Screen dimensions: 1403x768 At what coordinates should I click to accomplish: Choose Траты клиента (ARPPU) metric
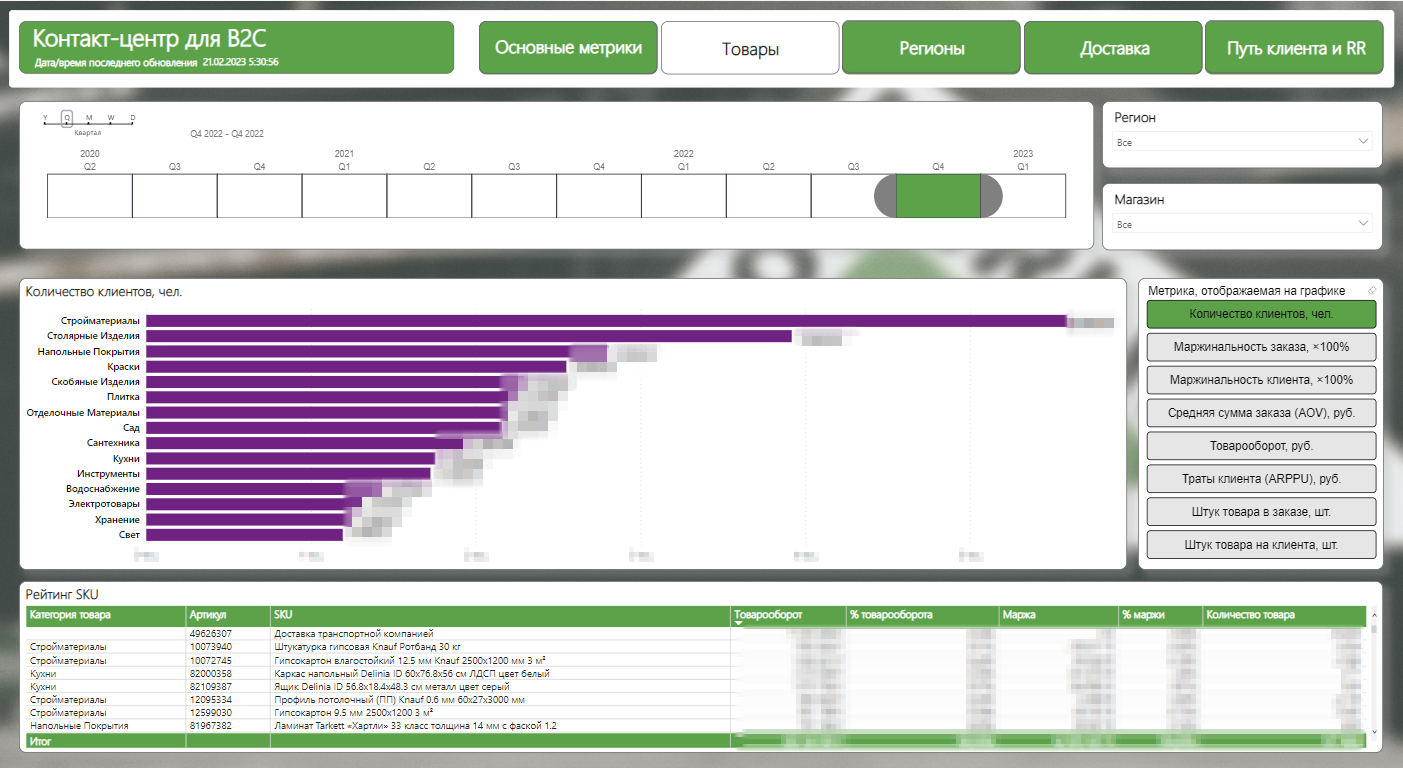click(x=1261, y=478)
